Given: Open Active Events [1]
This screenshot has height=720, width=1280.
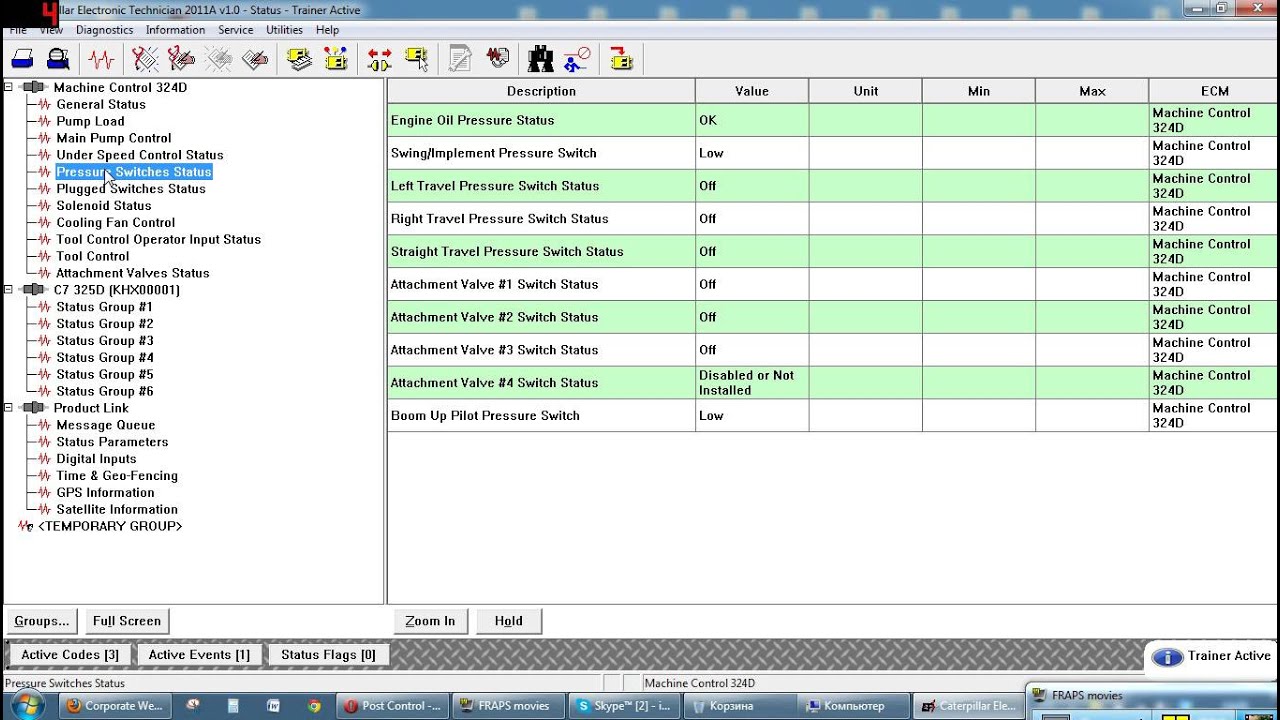Looking at the screenshot, I should point(199,655).
